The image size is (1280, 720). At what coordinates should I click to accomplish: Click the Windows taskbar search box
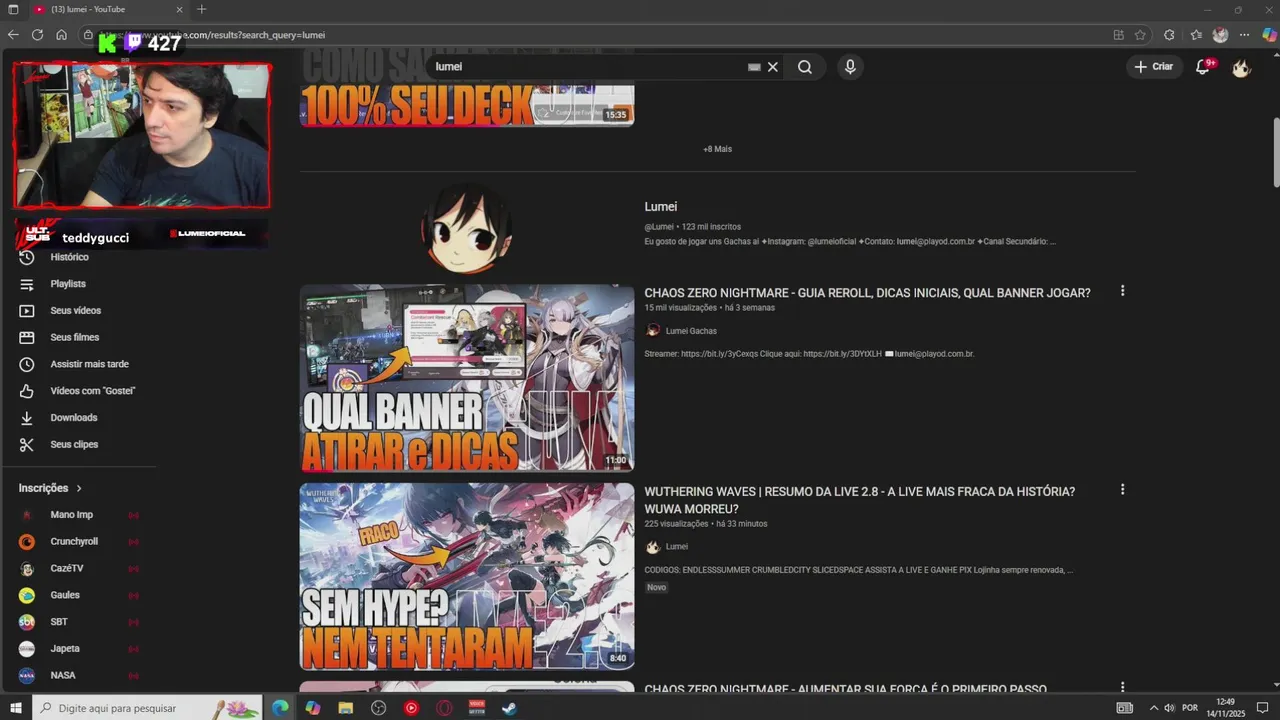click(148, 708)
